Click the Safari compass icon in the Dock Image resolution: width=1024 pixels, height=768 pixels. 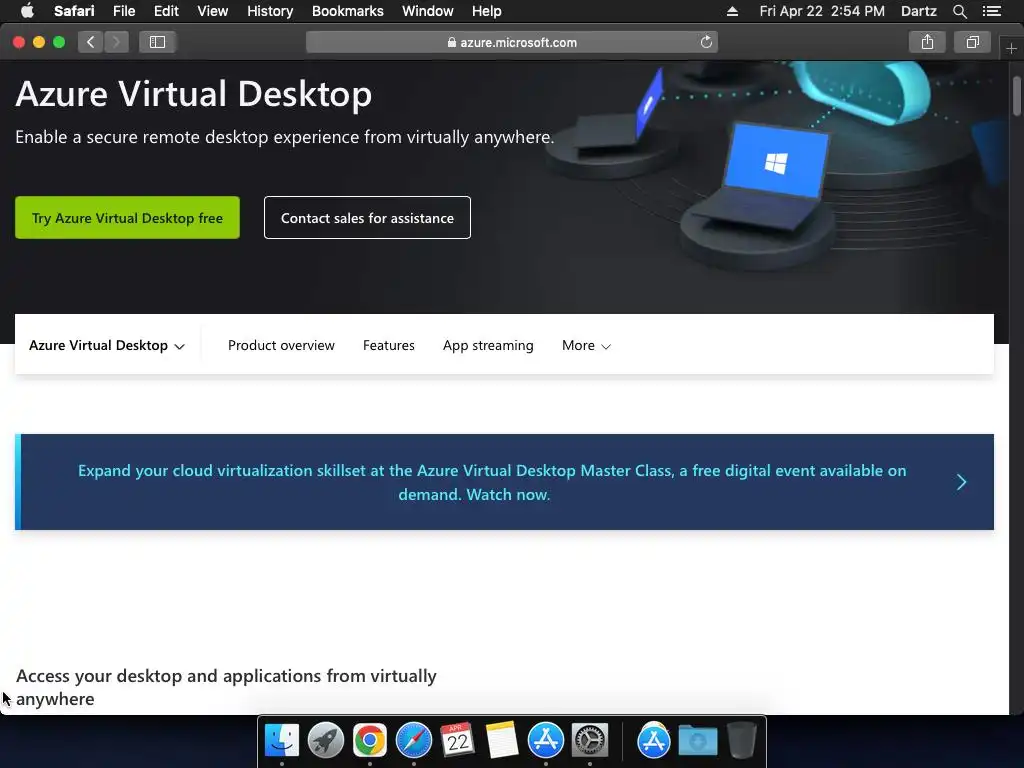414,740
